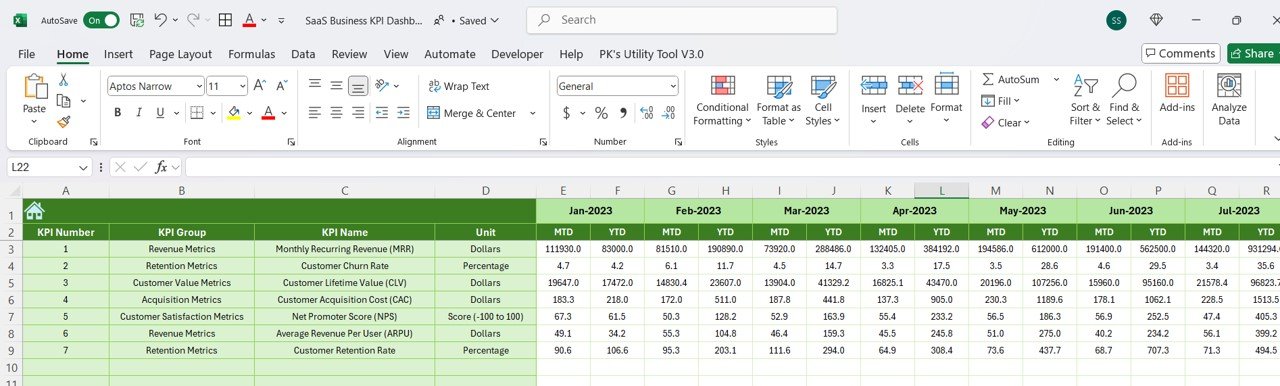Image resolution: width=1280 pixels, height=386 pixels.
Task: Click the Comments button
Action: (1180, 53)
